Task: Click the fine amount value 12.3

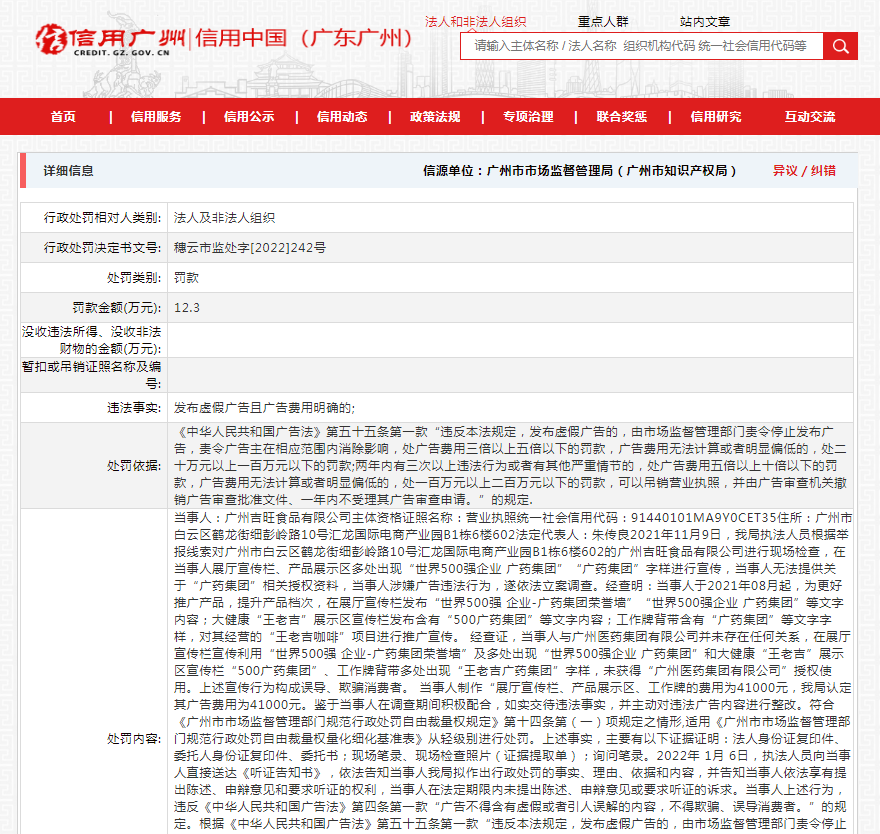Action: click(187, 308)
